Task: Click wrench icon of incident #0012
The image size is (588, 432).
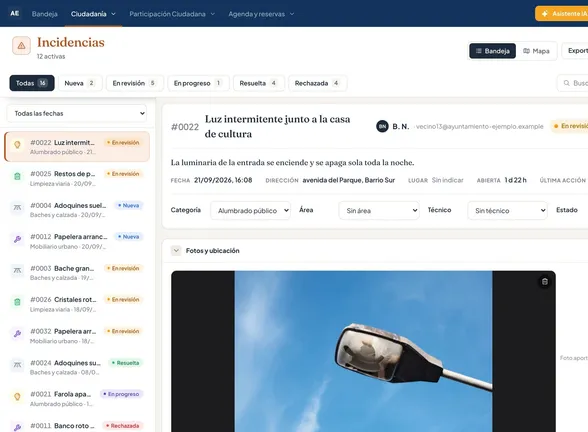Action: [17, 239]
